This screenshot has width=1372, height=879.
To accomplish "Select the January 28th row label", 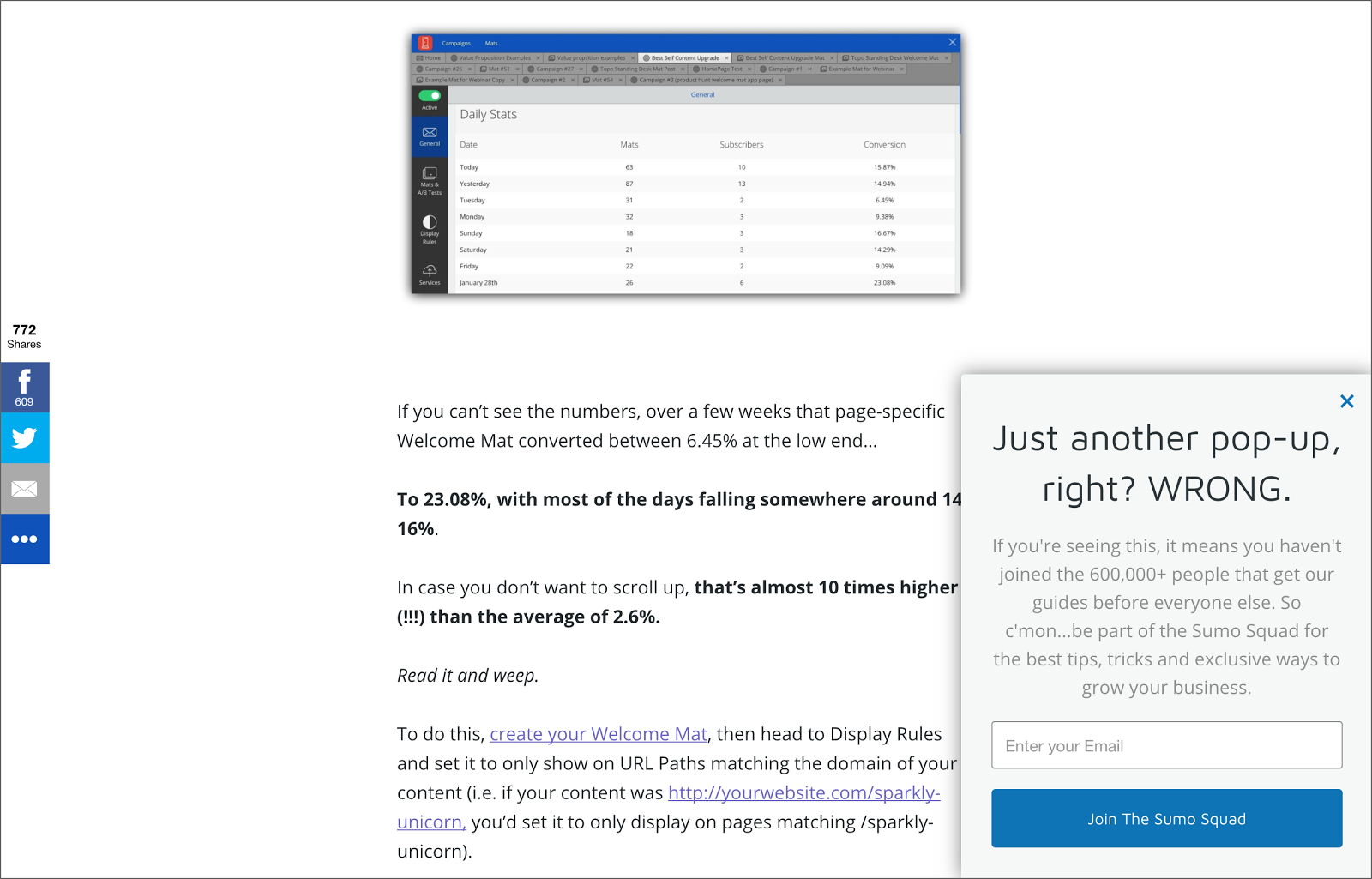I will coord(478,283).
